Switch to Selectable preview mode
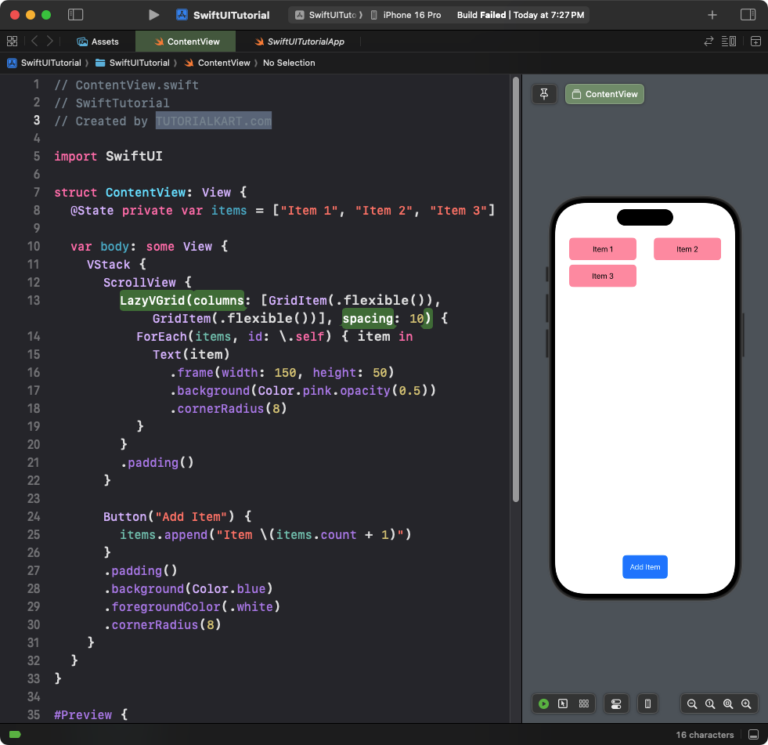768x745 pixels. 563,704
